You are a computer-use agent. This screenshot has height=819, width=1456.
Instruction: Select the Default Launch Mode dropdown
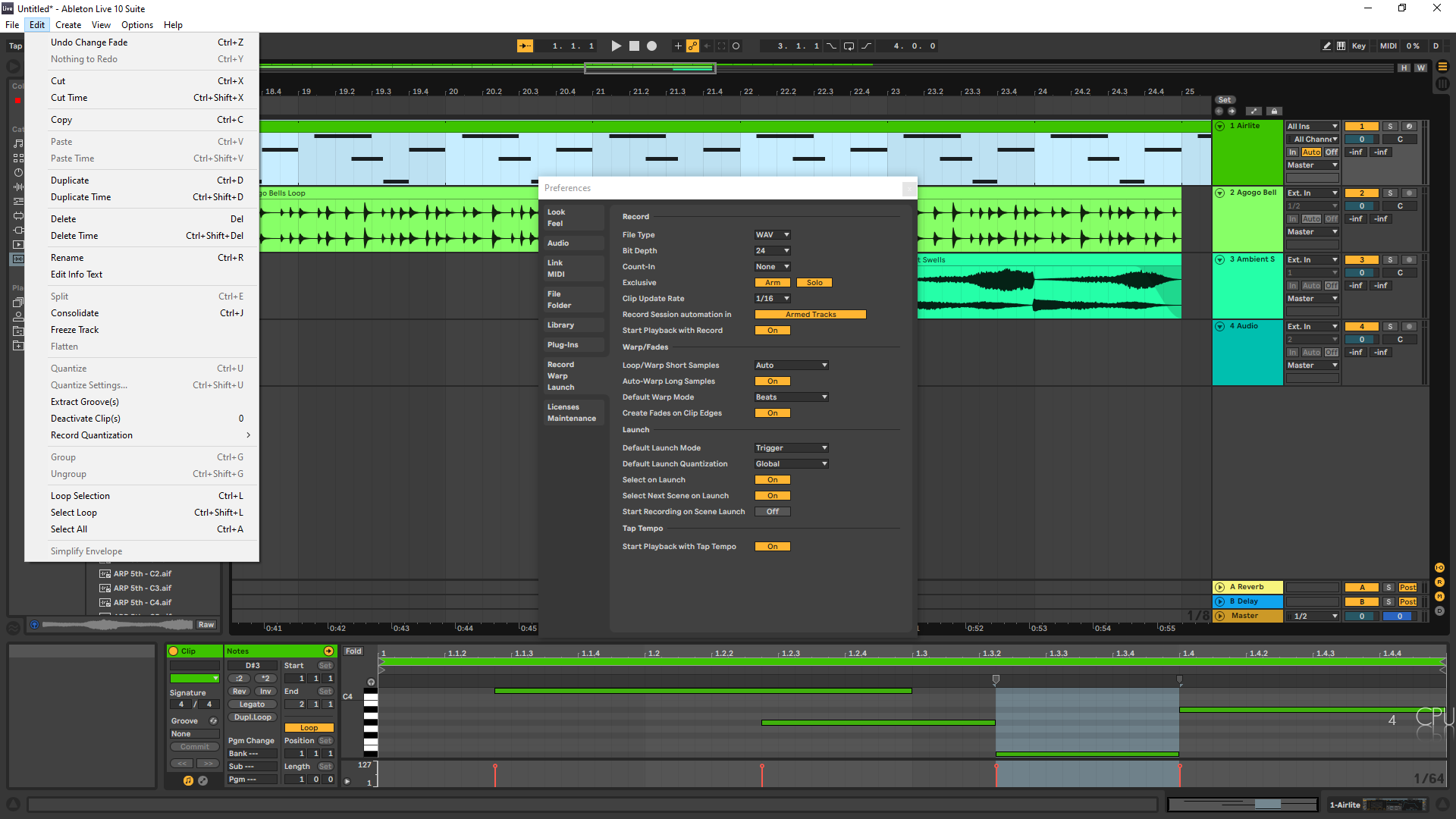(791, 447)
